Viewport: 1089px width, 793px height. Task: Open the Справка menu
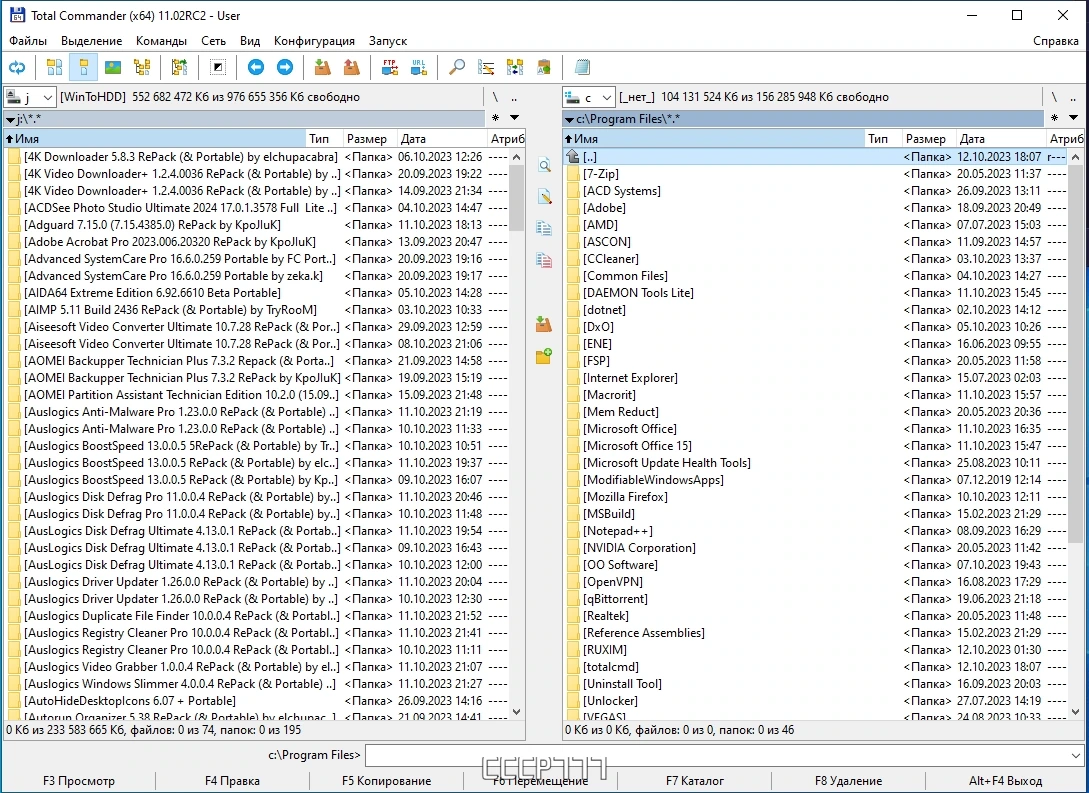tap(1055, 41)
